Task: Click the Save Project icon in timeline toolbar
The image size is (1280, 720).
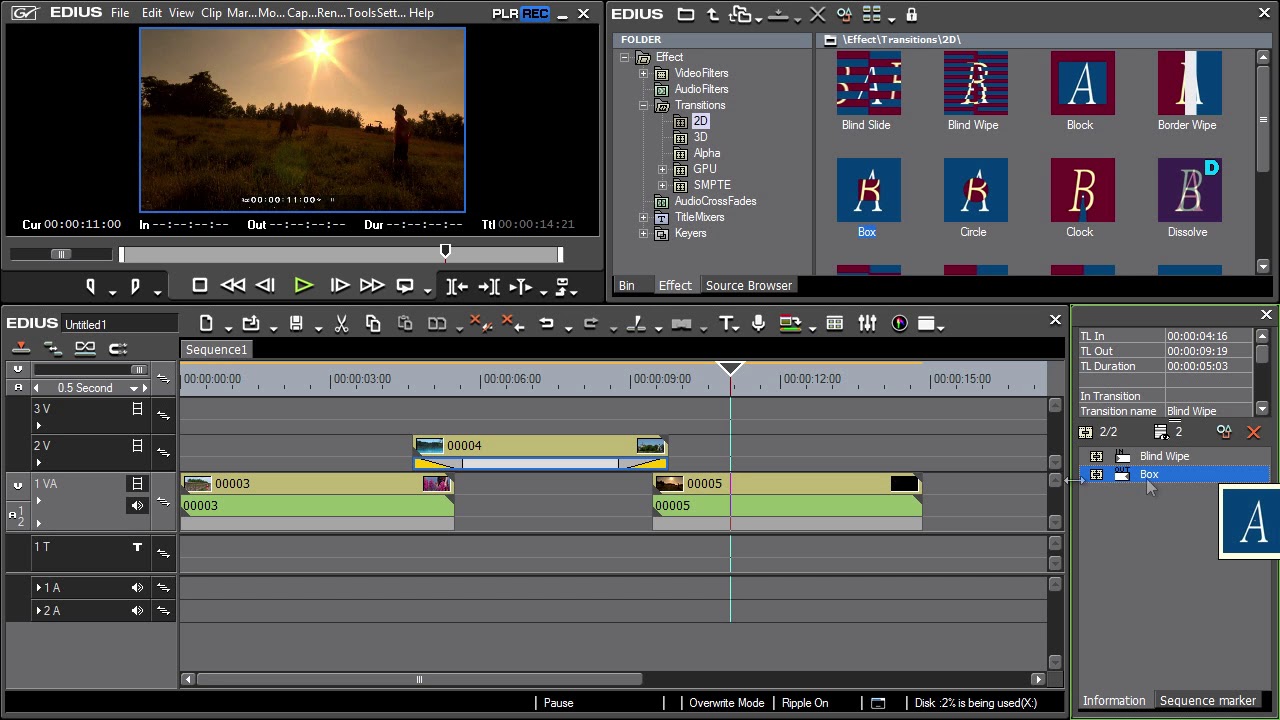Action: point(296,324)
